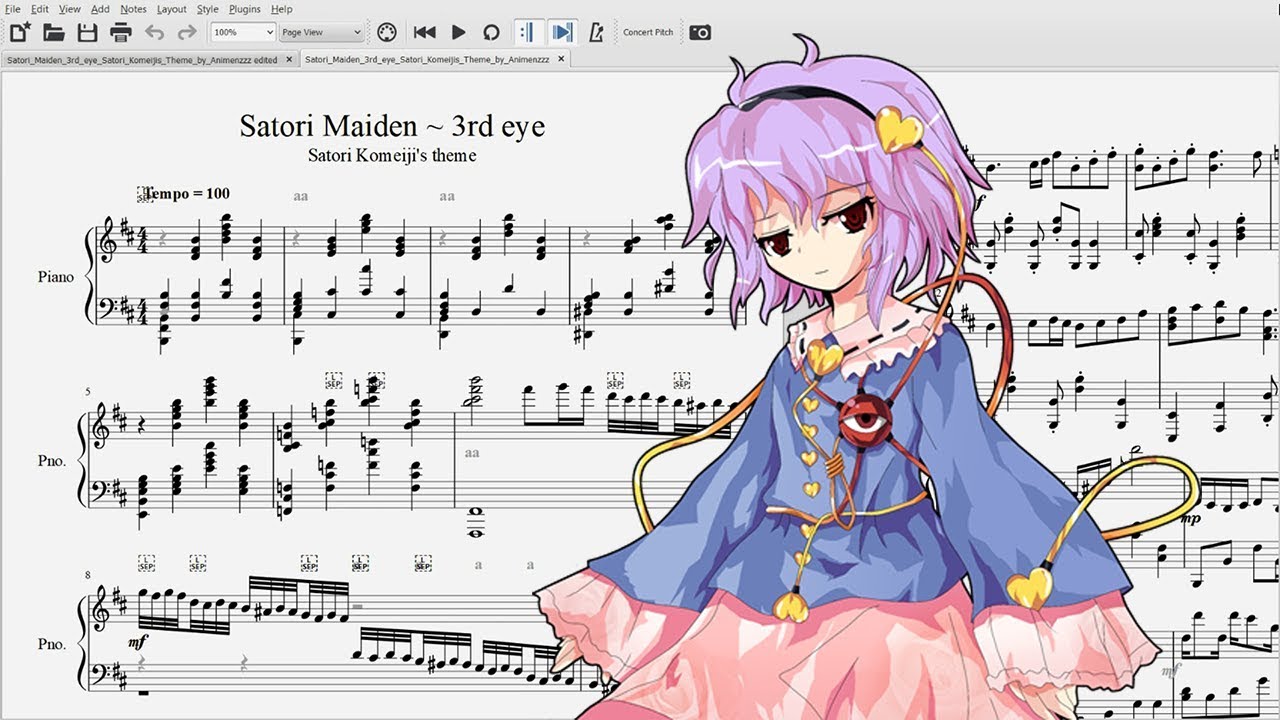Toggle the metronome
This screenshot has height=720, width=1280.
tap(597, 32)
